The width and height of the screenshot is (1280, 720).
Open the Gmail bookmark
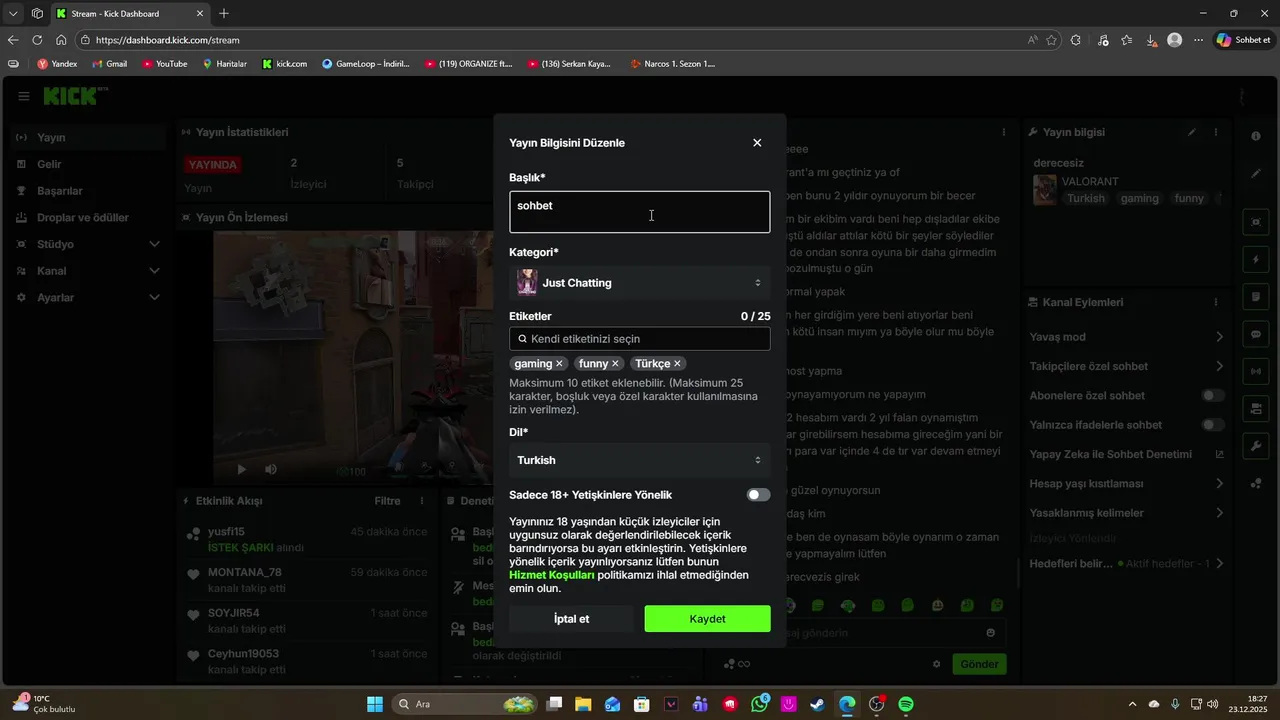[x=109, y=63]
